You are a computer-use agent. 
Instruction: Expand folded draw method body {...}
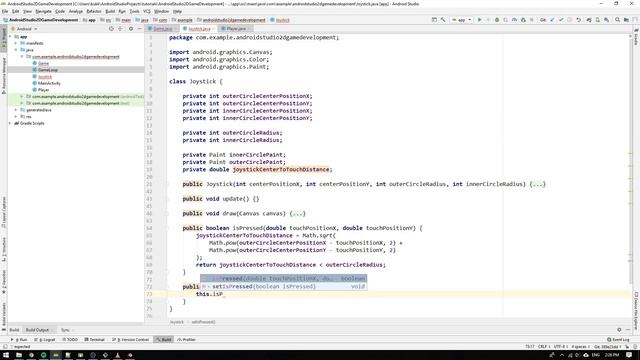[x=298, y=213]
